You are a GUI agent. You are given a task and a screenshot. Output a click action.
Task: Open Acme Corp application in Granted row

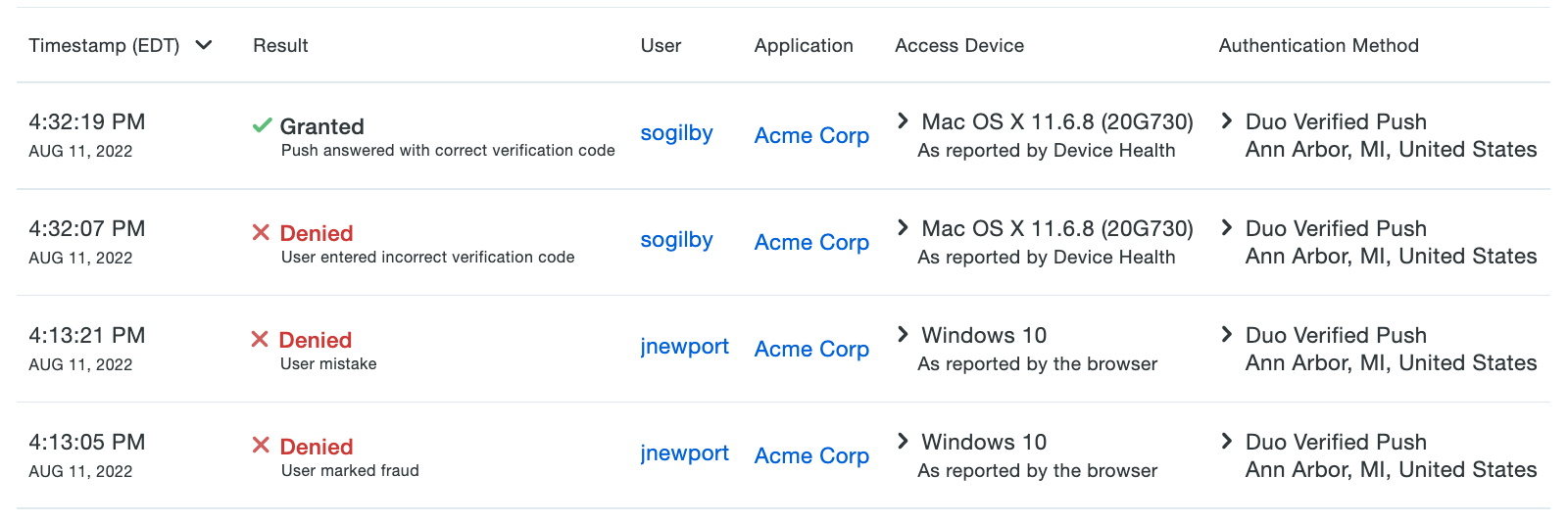pos(811,135)
